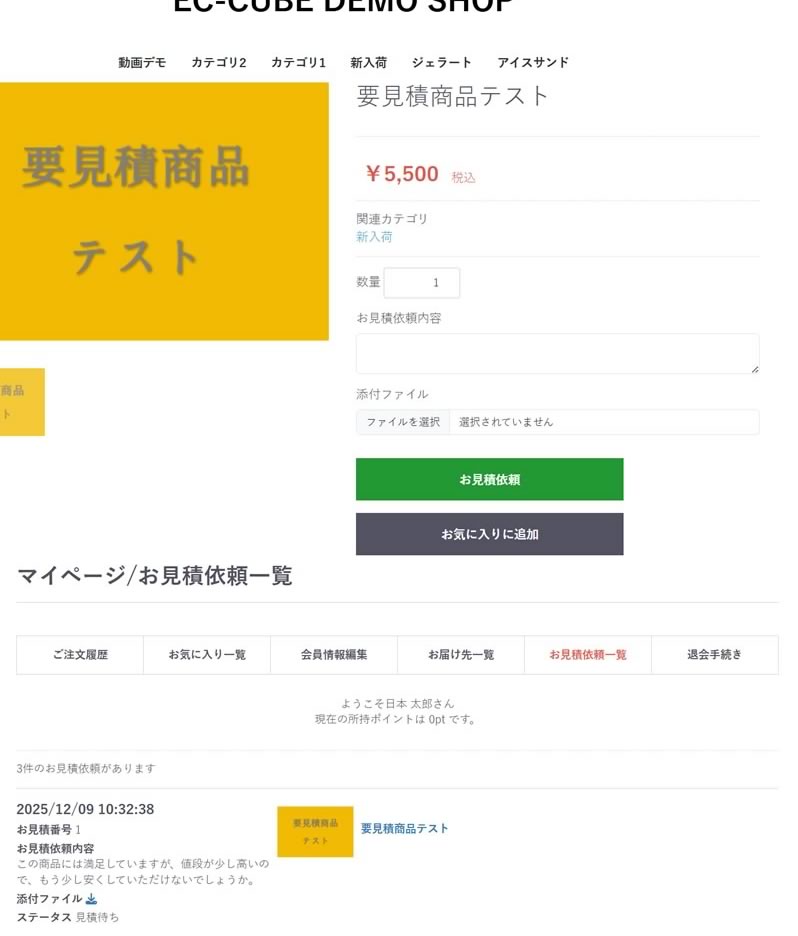Screen dimensions: 798x936
Task: Click the お見積依頼内容 text area
Action: pyautogui.click(x=557, y=354)
